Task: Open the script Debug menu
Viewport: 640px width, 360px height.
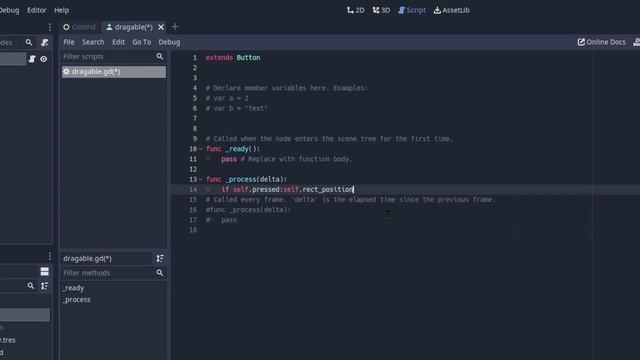Action: click(x=169, y=42)
